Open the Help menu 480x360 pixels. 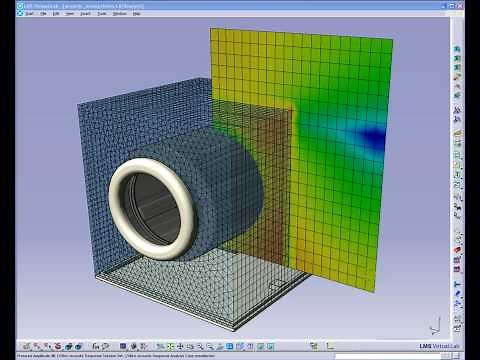tap(136, 14)
